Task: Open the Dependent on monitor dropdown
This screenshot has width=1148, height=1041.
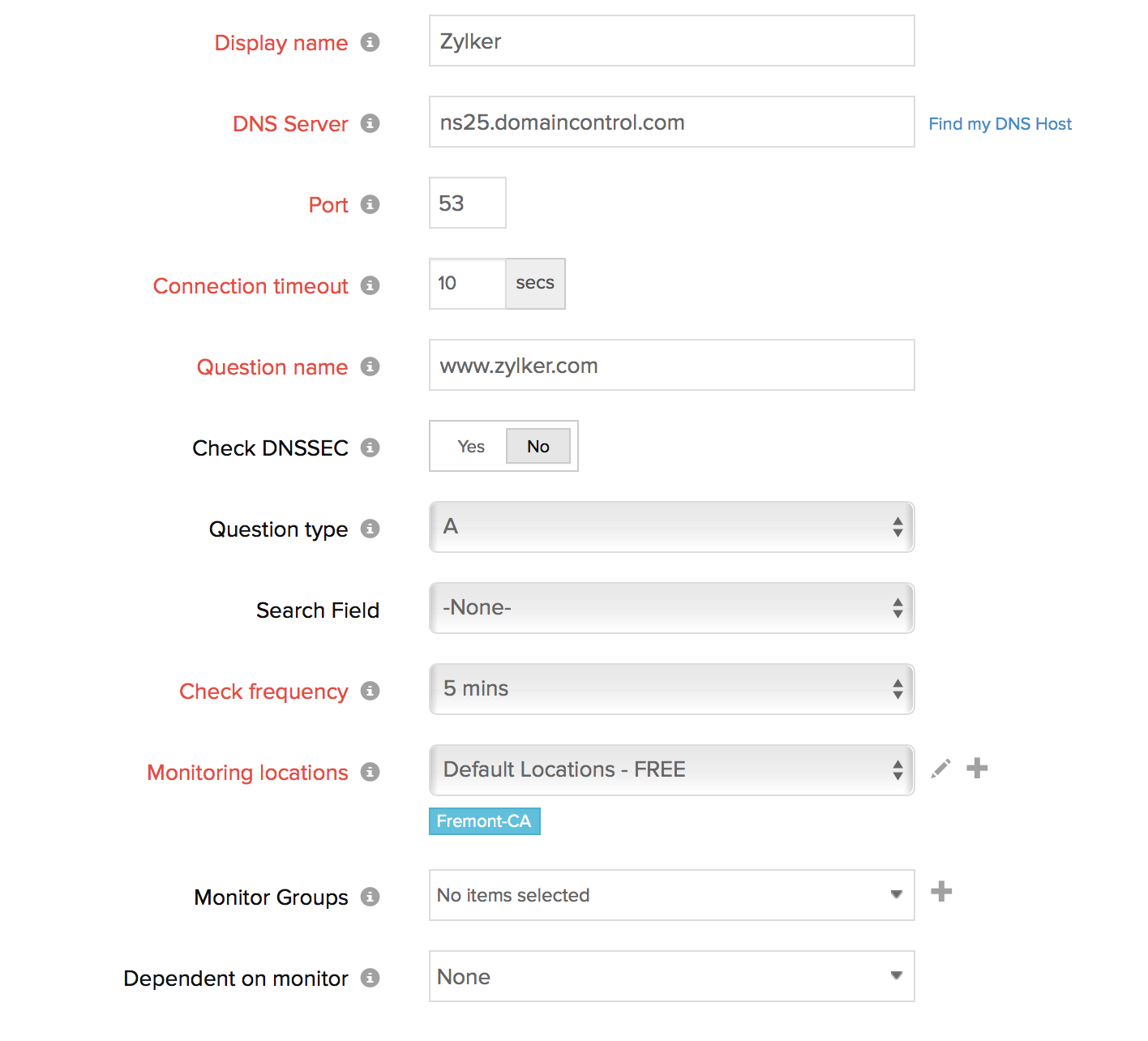Action: tap(671, 976)
